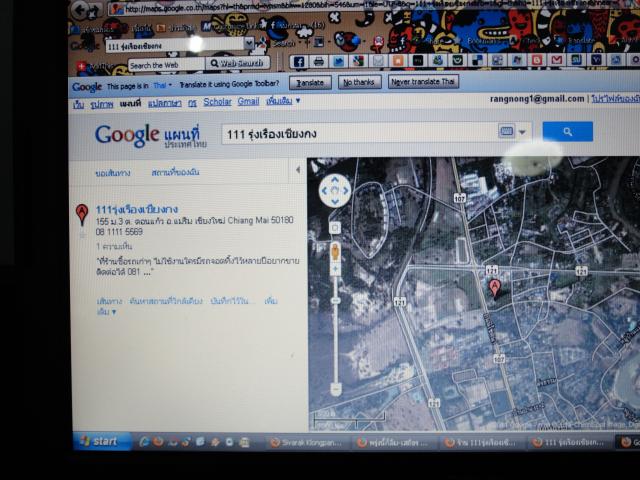Click the Windows start button

[x=100, y=441]
